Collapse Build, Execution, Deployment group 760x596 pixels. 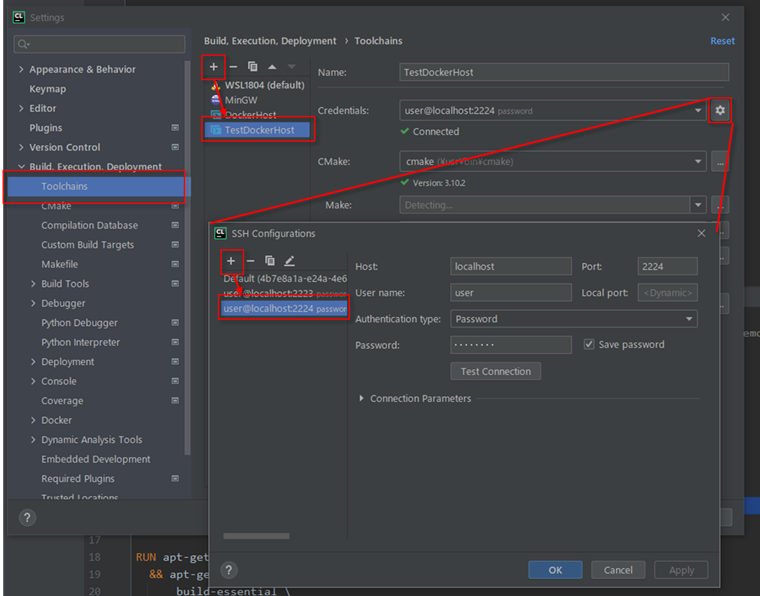(21, 167)
